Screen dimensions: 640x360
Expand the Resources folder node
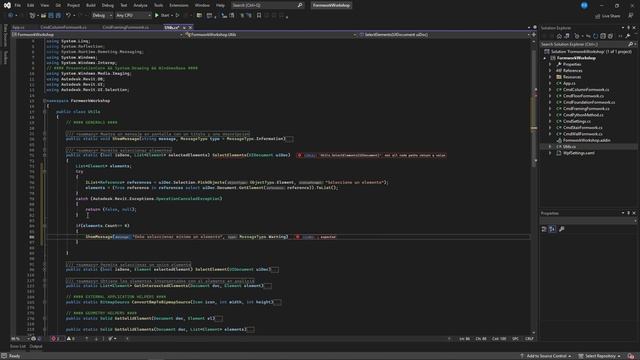(x=550, y=77)
